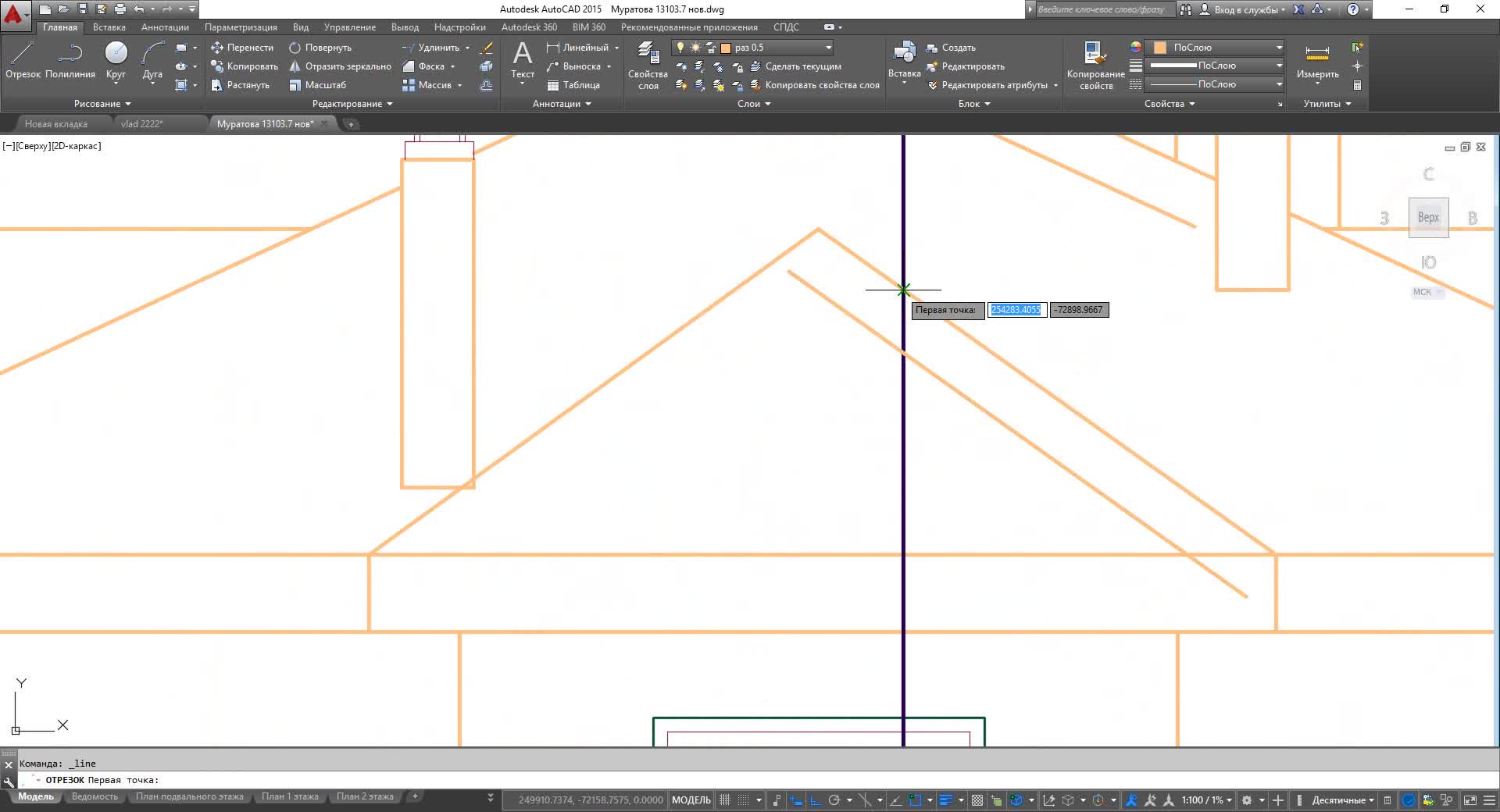Image resolution: width=1500 pixels, height=812 pixels.
Task: Click the Верх face of ViewCube
Action: click(x=1428, y=218)
